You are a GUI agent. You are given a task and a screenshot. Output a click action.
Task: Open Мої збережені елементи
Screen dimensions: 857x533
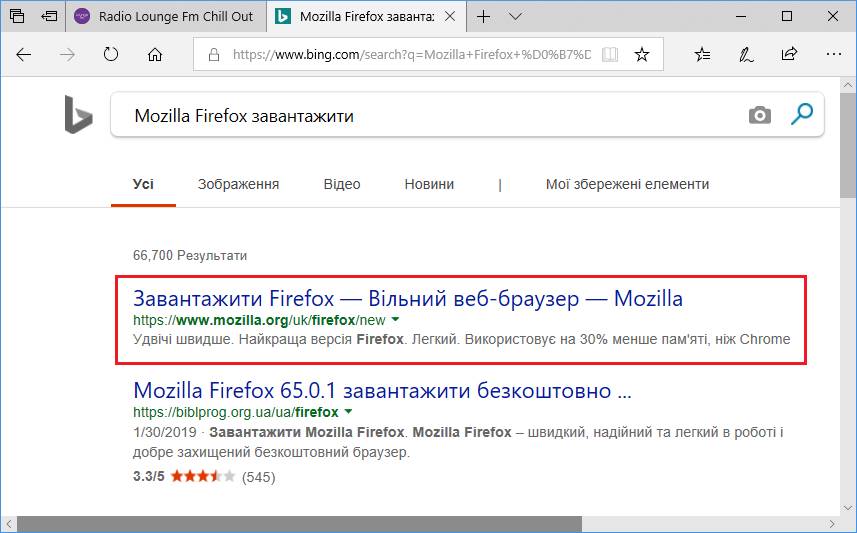point(627,184)
